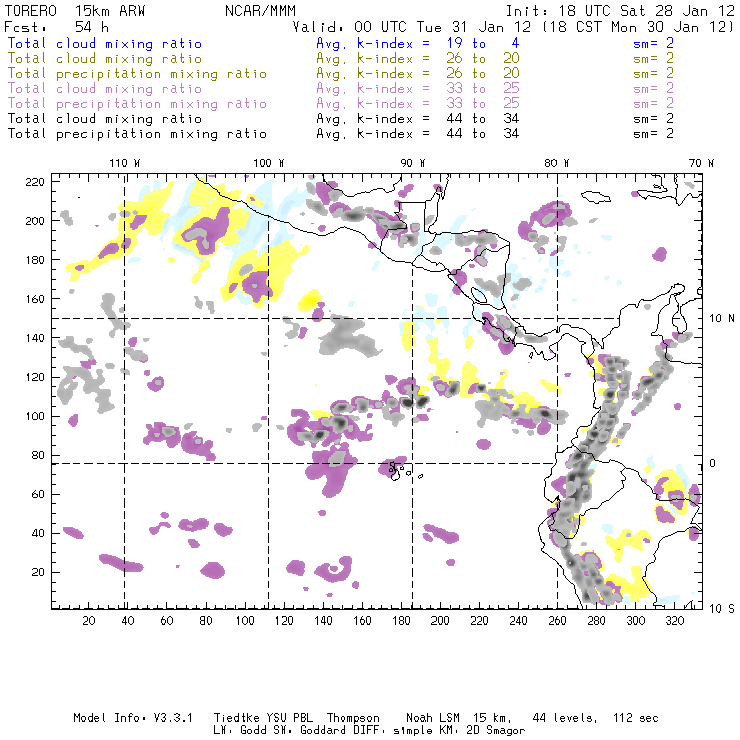The width and height of the screenshot is (740, 740).
Task: Select the '40' value on the left axis
Action: 38,533
